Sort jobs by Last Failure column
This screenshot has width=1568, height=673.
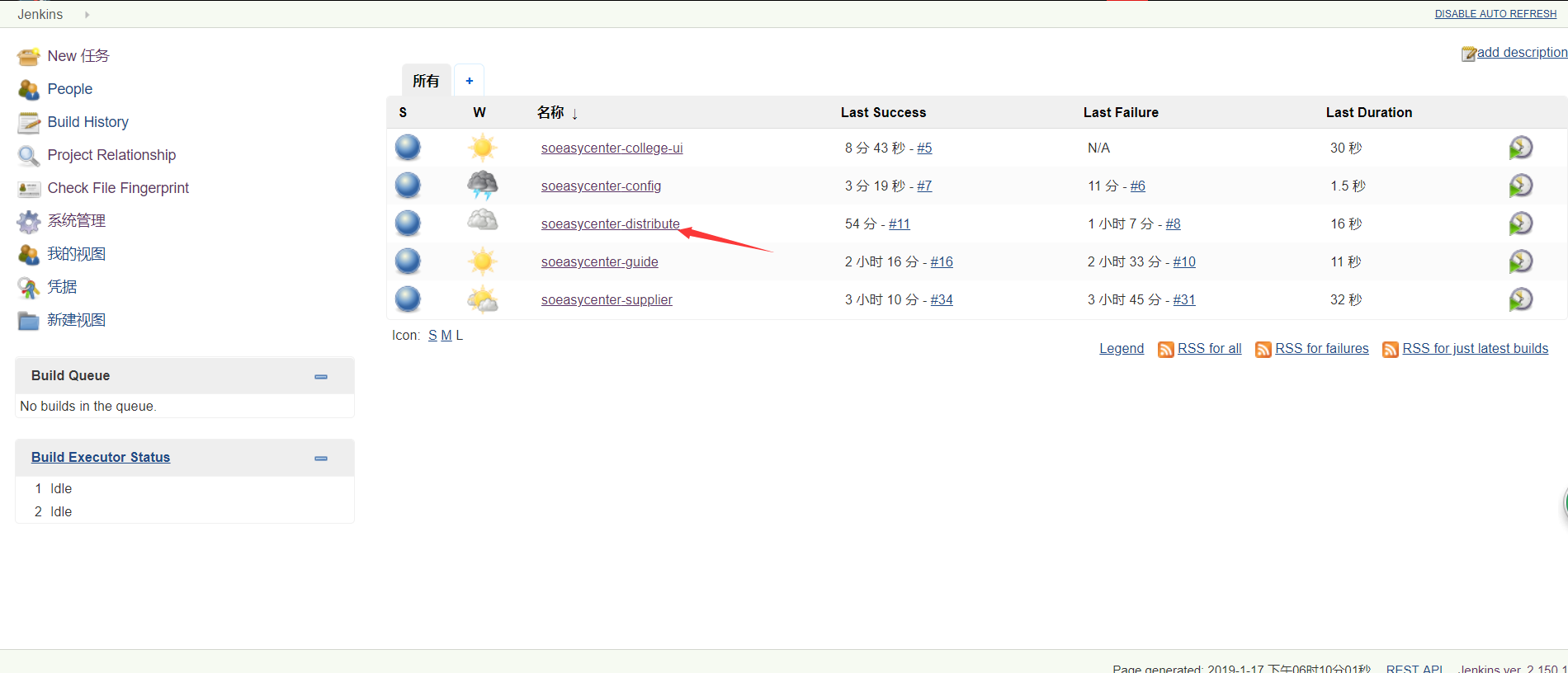coord(1121,112)
